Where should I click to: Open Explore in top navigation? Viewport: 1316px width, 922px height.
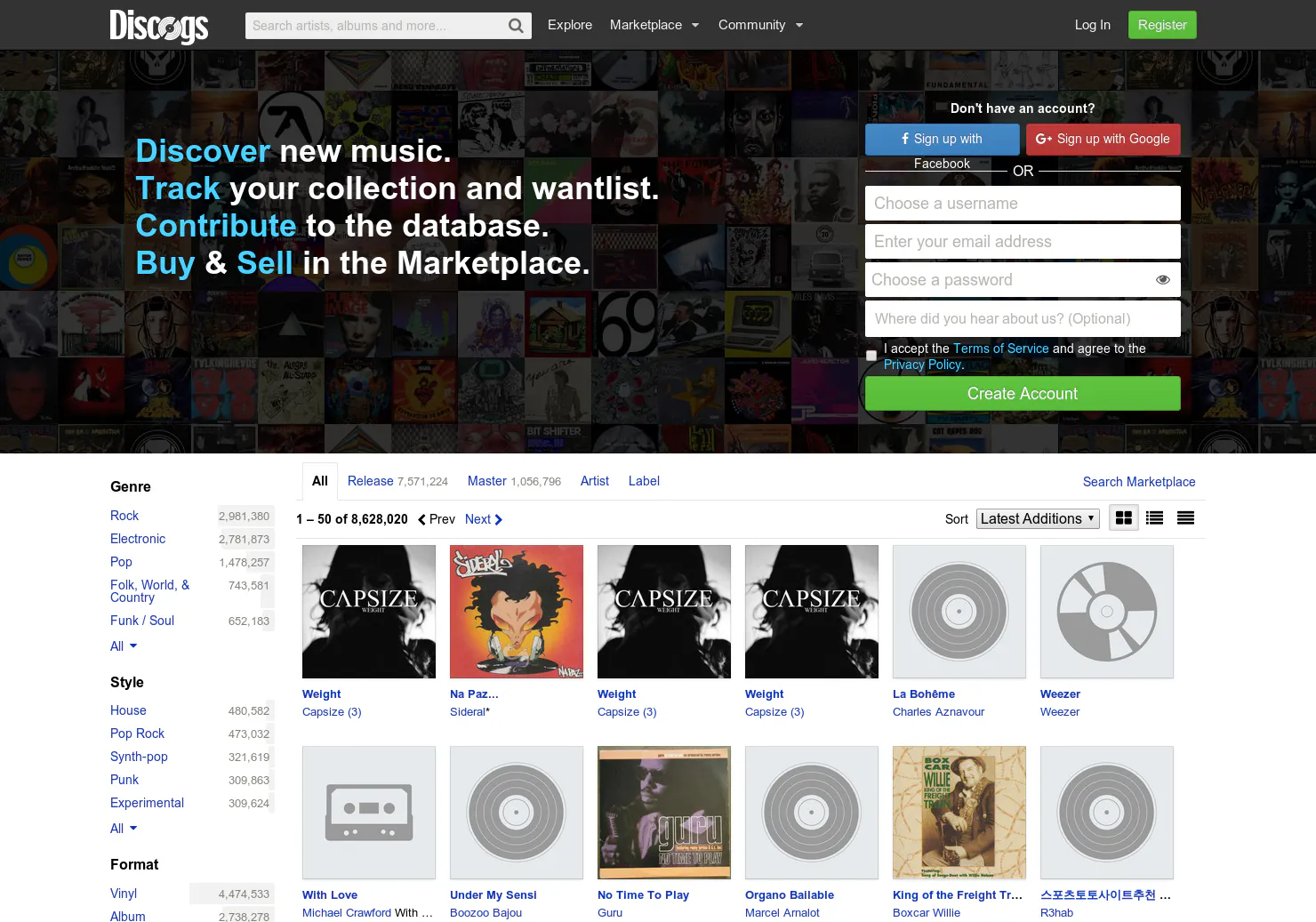(570, 25)
